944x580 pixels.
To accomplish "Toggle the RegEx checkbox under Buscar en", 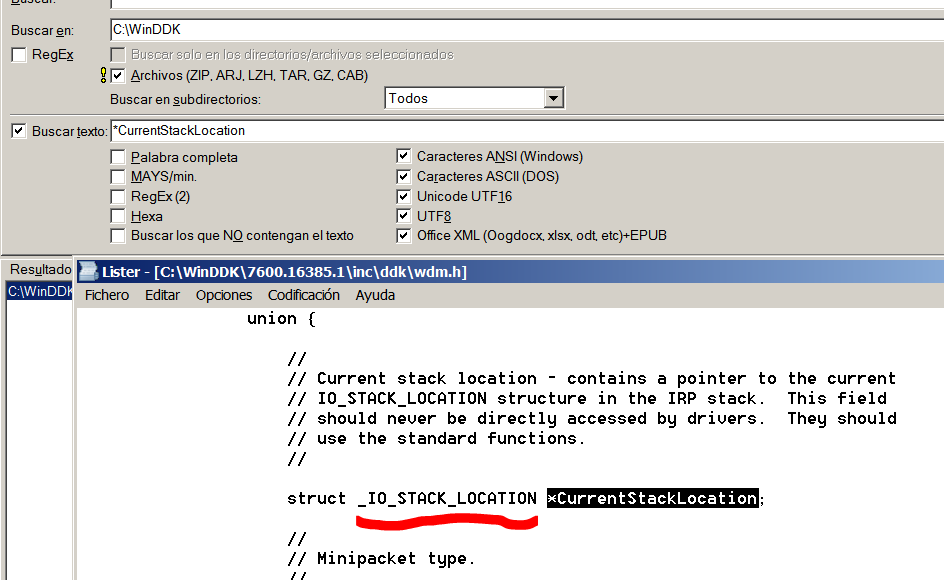I will (19, 55).
